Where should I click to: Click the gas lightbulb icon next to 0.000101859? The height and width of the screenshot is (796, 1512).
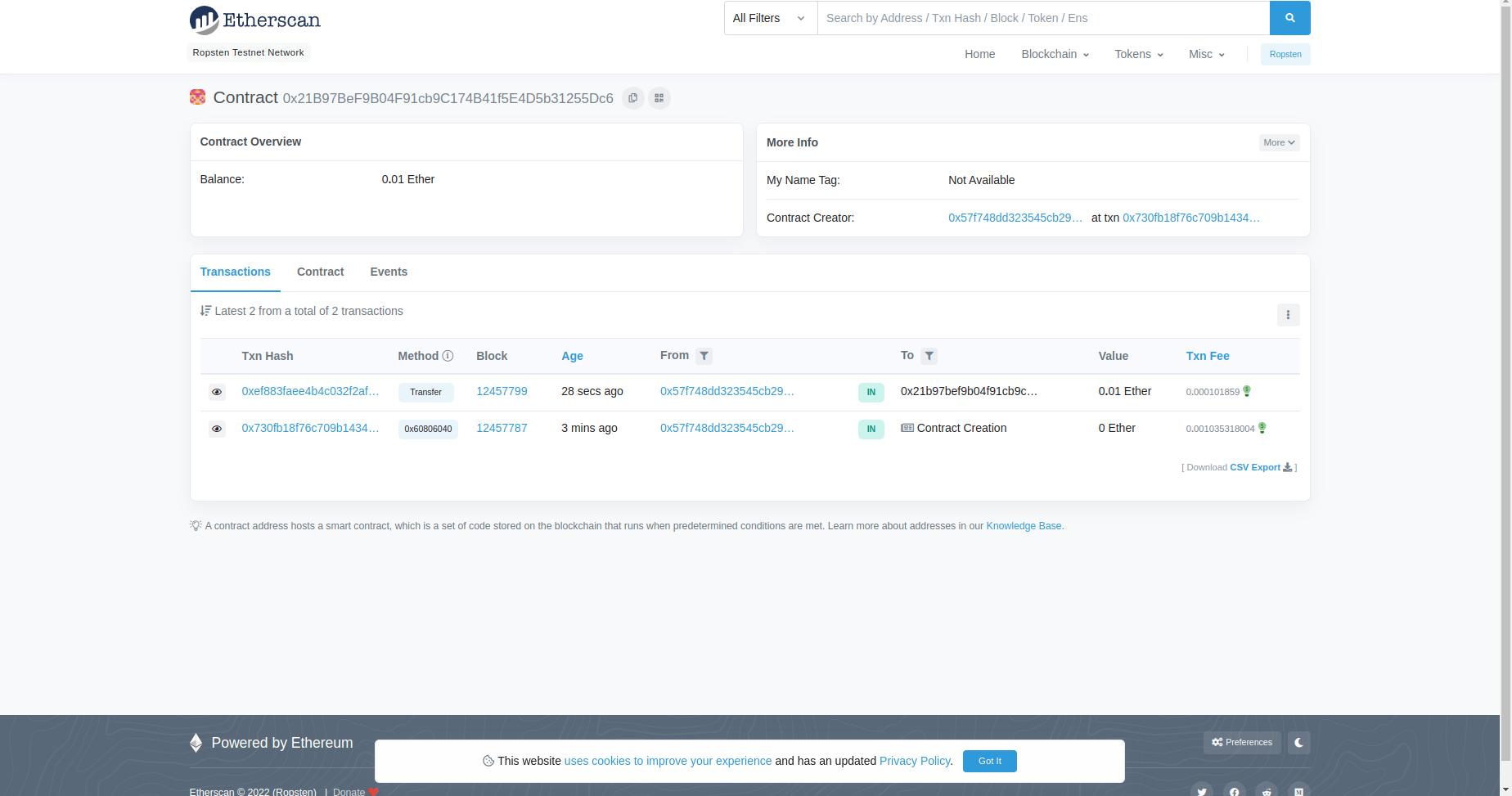pos(1247,391)
